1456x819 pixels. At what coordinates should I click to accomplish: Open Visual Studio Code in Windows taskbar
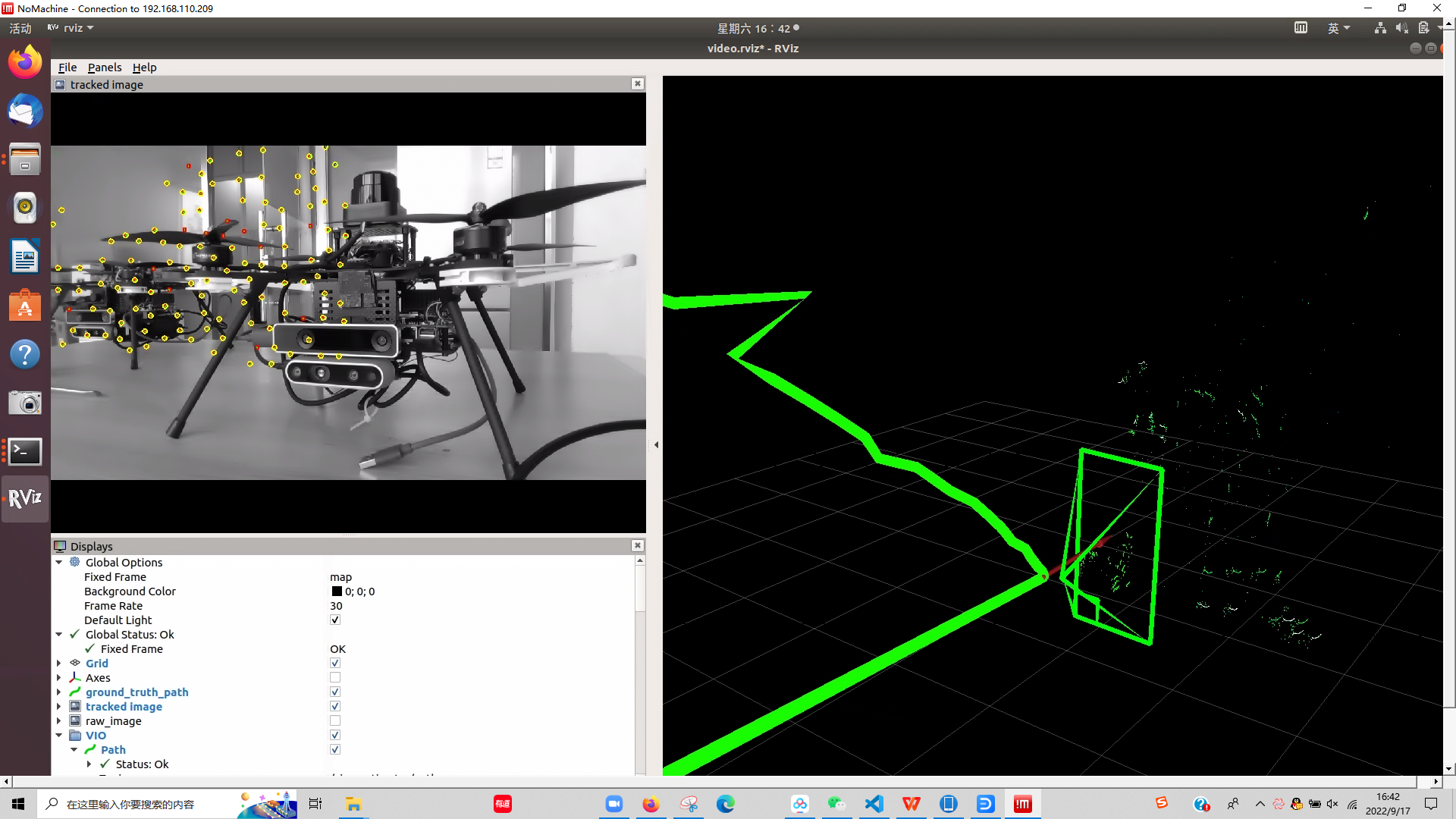click(x=874, y=804)
